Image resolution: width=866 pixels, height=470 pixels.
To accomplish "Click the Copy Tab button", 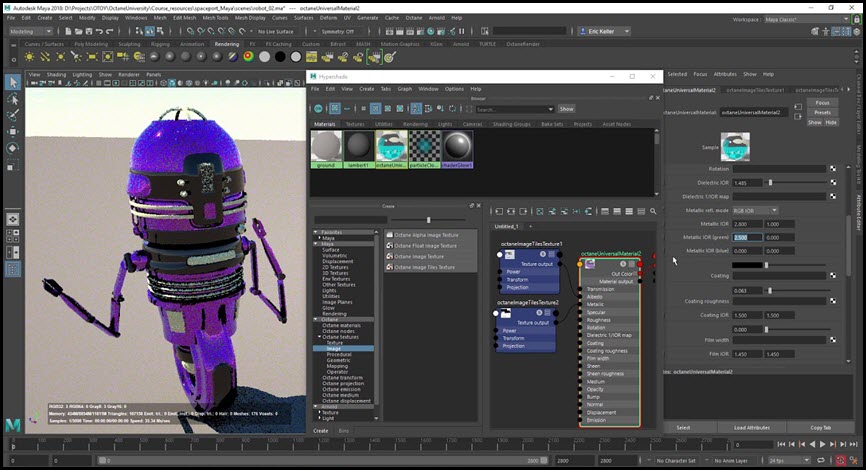I will tap(820, 427).
